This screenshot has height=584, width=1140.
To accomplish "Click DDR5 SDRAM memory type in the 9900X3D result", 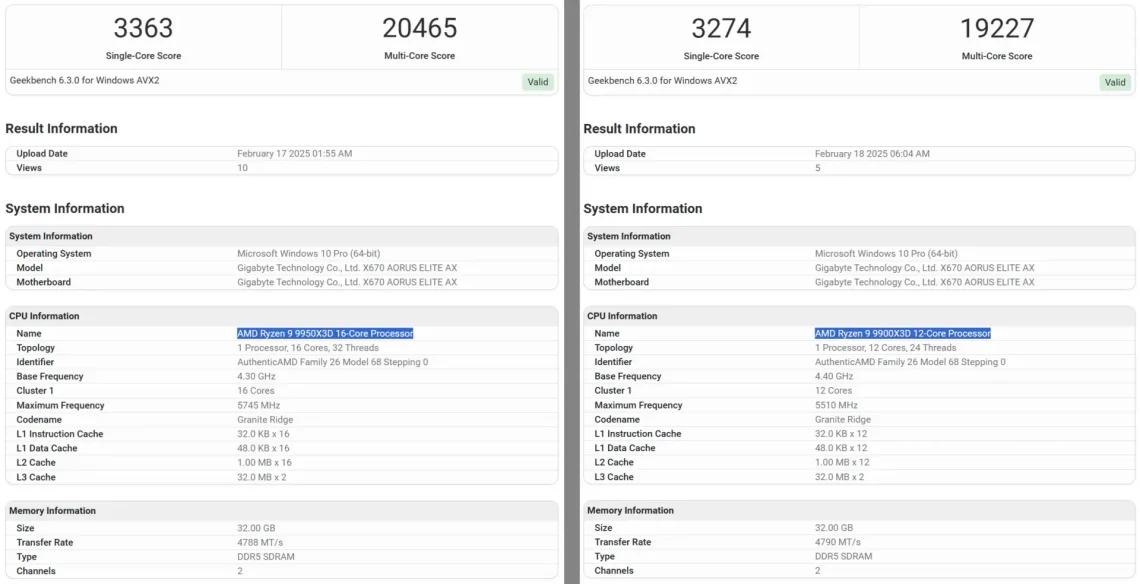I will click(843, 556).
